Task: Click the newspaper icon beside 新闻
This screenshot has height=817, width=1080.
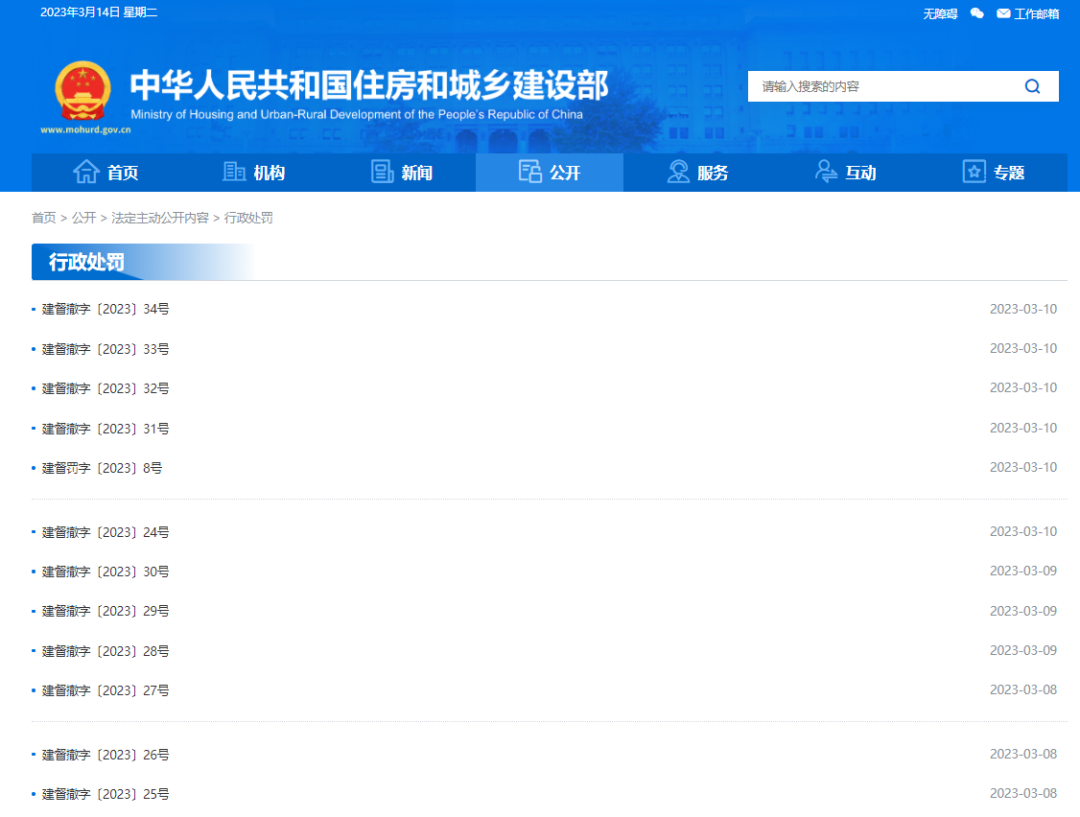Action: [382, 172]
